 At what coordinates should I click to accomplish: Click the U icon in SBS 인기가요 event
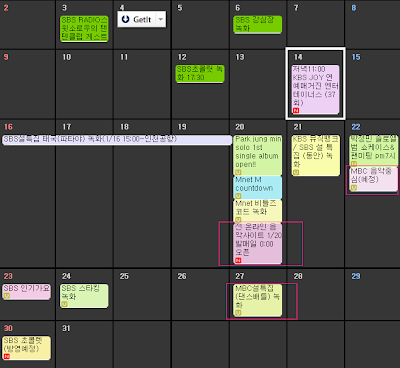(7, 296)
